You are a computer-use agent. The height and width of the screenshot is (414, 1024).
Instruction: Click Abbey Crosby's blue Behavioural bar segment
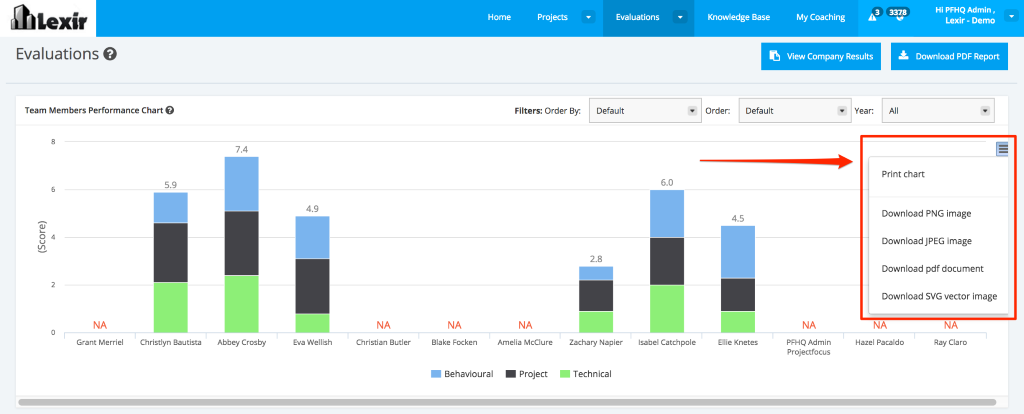(x=242, y=183)
